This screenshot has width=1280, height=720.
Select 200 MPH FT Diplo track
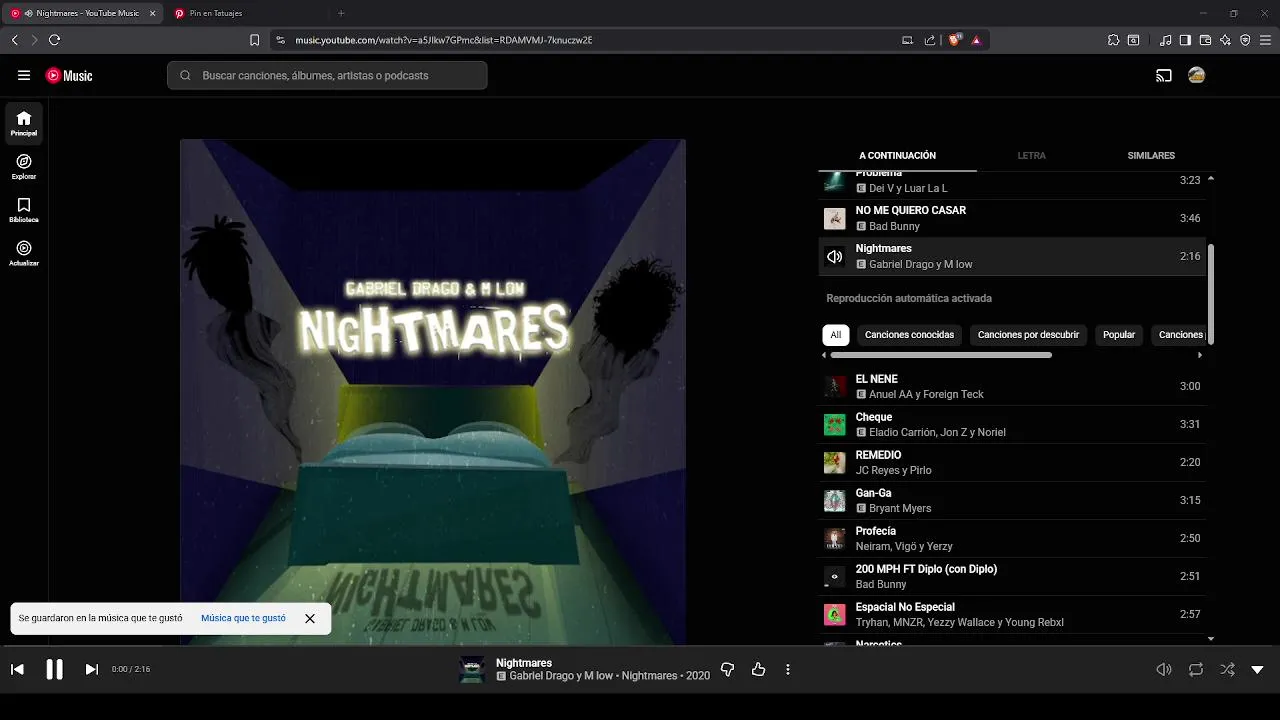click(x=1012, y=576)
